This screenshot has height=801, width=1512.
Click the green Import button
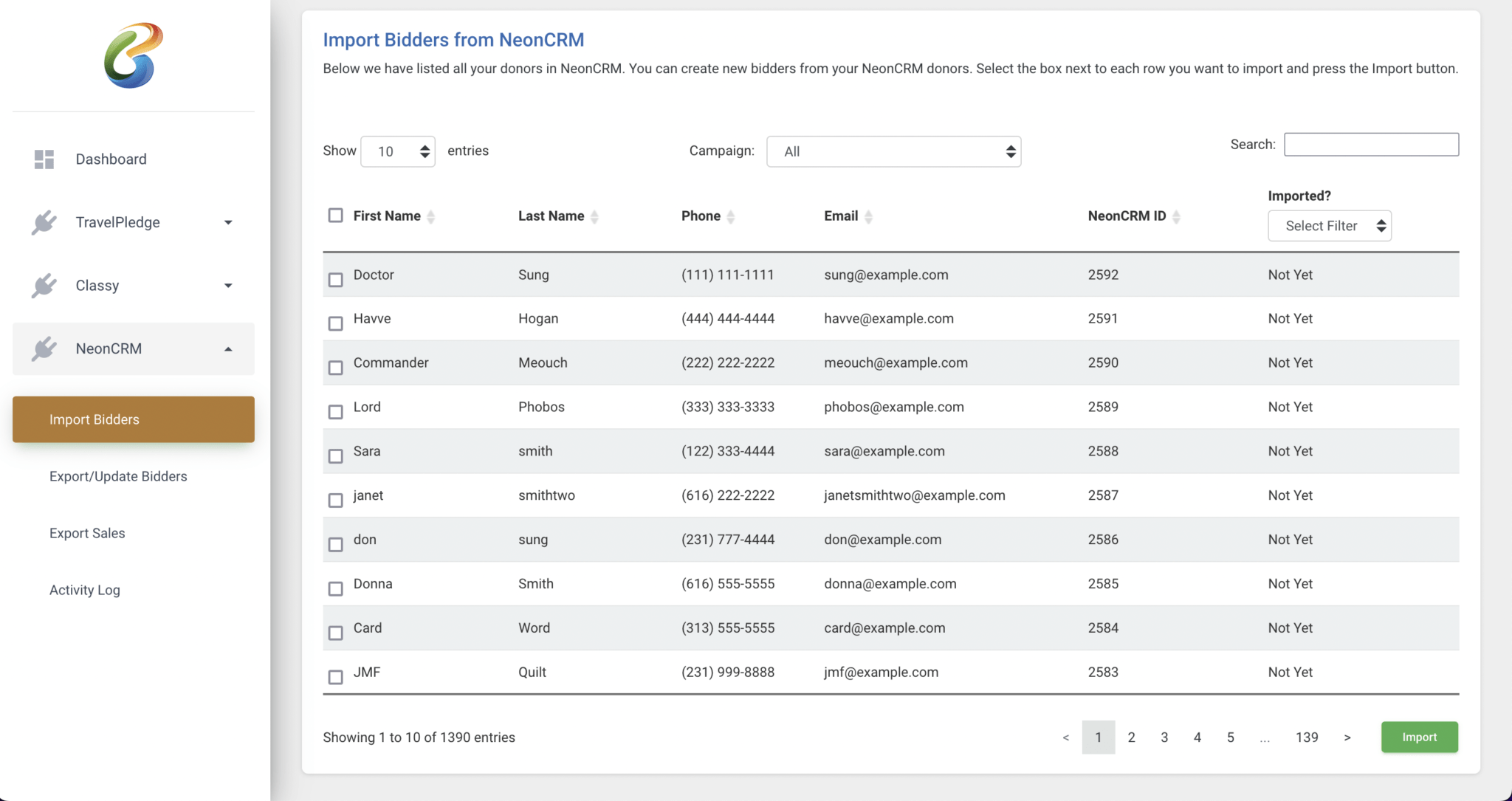(1419, 737)
